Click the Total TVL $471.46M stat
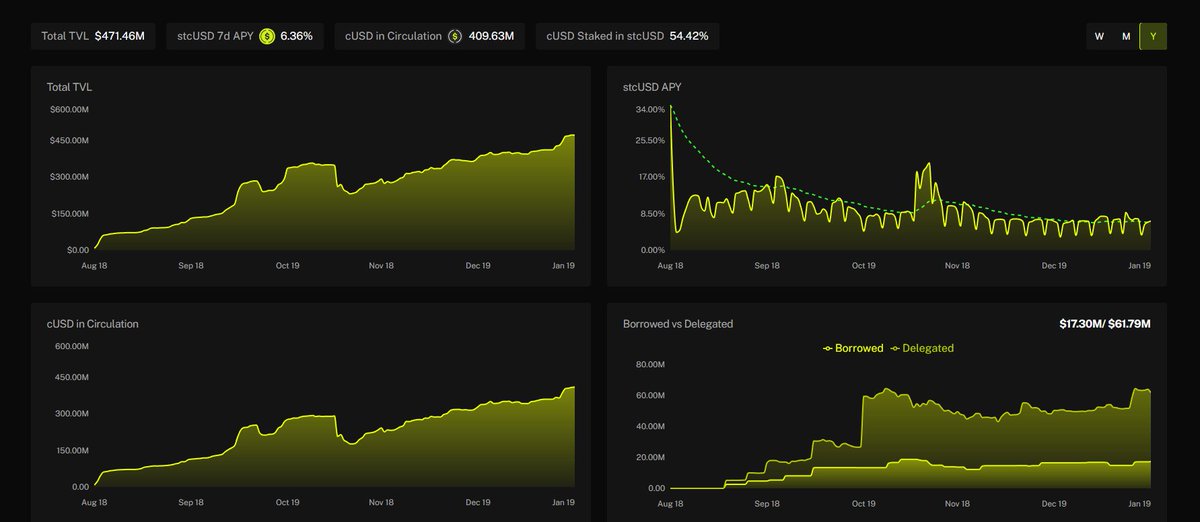The width and height of the screenshot is (1200, 522). pyautogui.click(x=93, y=36)
